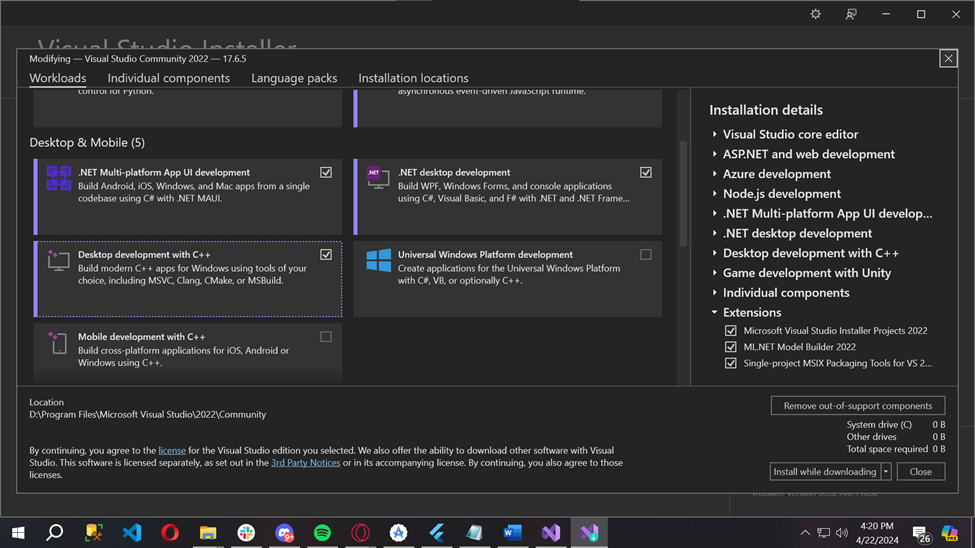The height and width of the screenshot is (548, 975).
Task: Click Install while downloading button
Action: (825, 471)
